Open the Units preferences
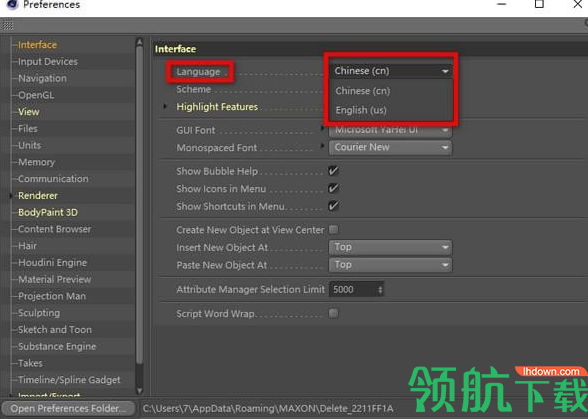Screen dimensions: 588x419 [x=30, y=145]
